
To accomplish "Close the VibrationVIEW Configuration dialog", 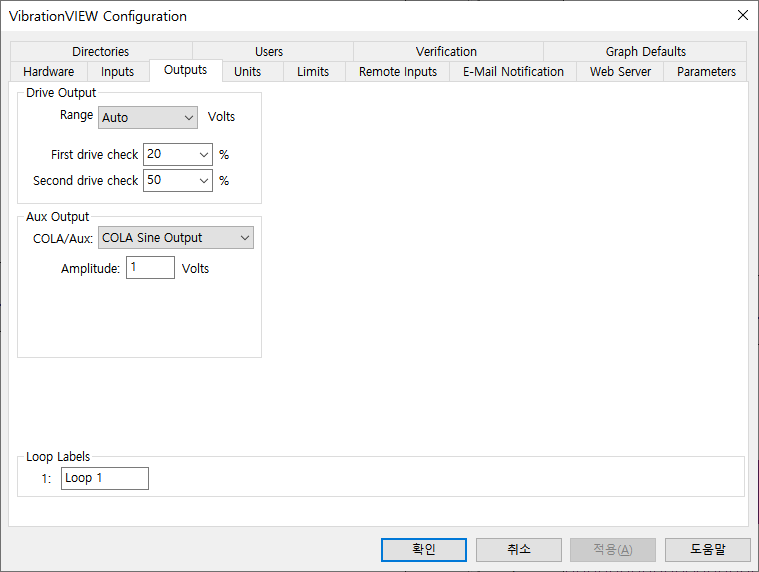I will (x=743, y=15).
